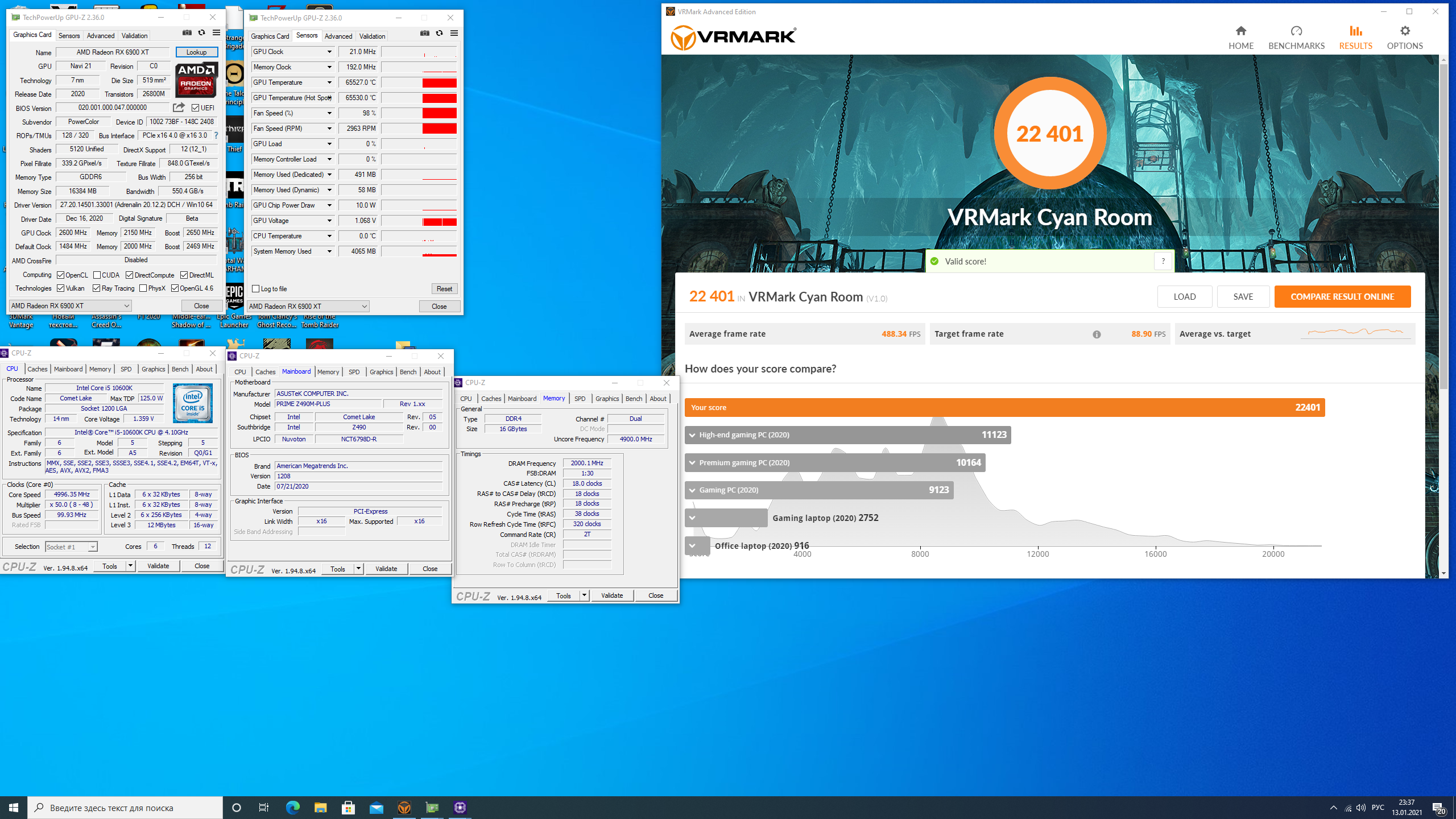The image size is (1456, 819).
Task: Click Reset in GPU-Z Sensors window
Action: (x=444, y=289)
